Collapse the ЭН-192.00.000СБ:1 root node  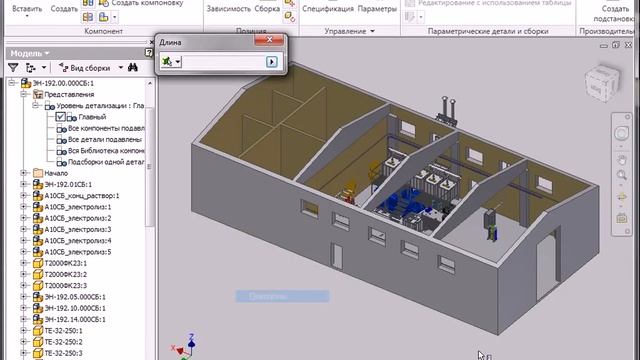pos(12,83)
